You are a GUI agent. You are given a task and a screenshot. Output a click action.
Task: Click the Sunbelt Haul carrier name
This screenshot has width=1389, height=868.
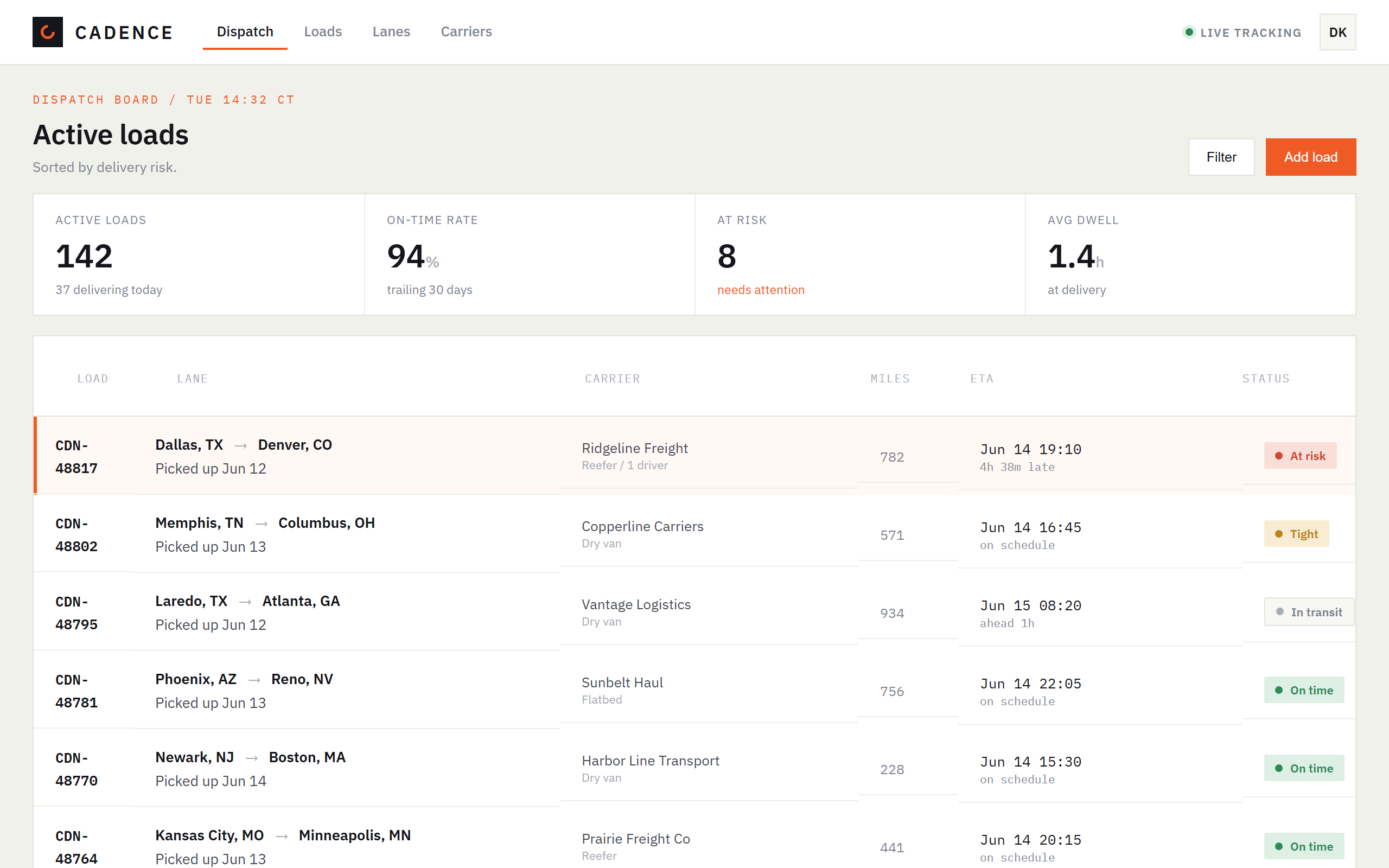coord(622,682)
